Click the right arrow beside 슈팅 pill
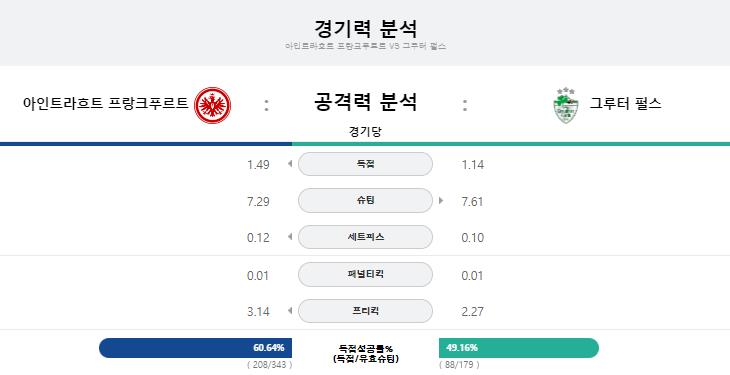Viewport: 730px width, 375px height. pyautogui.click(x=441, y=201)
